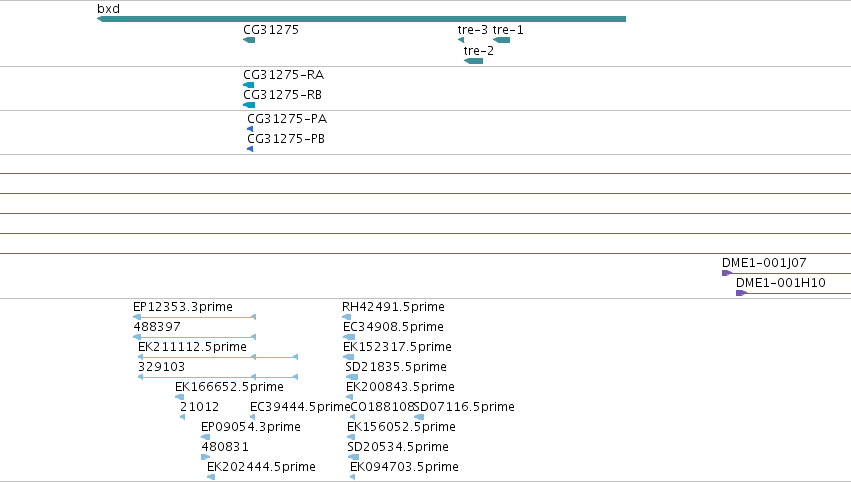
Task: Open the DME1-001J07 feature label
Action: [764, 263]
